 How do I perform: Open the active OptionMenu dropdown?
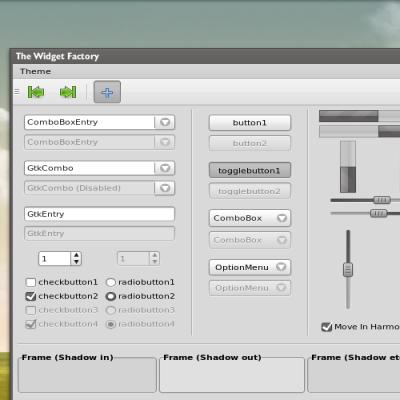pyautogui.click(x=250, y=267)
